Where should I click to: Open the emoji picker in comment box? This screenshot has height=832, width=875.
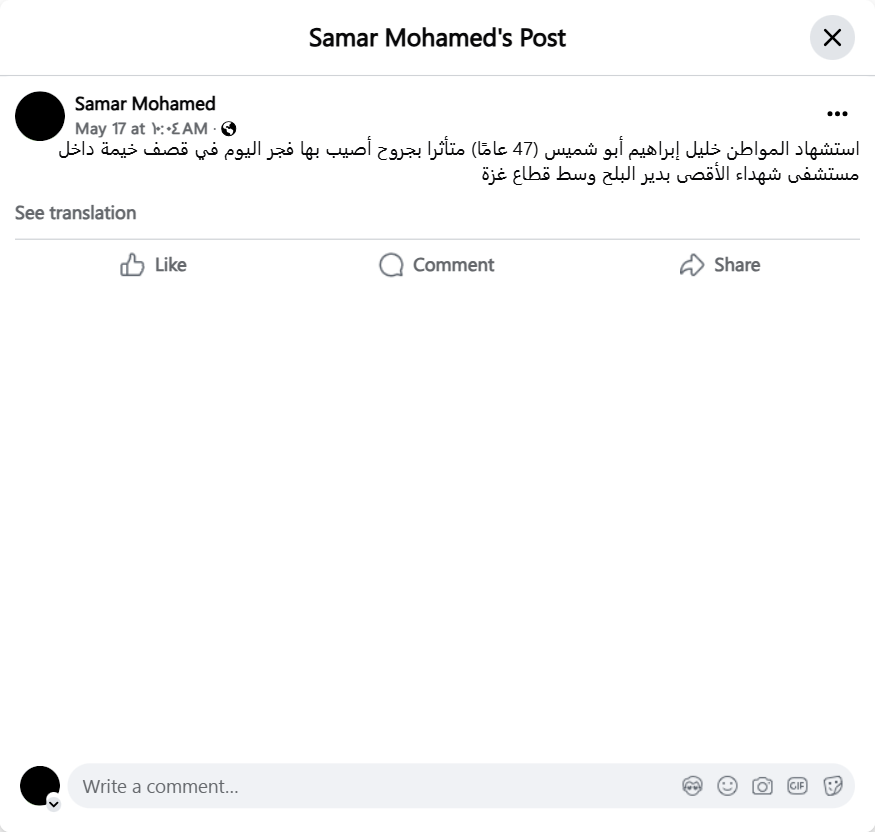[x=727, y=786]
